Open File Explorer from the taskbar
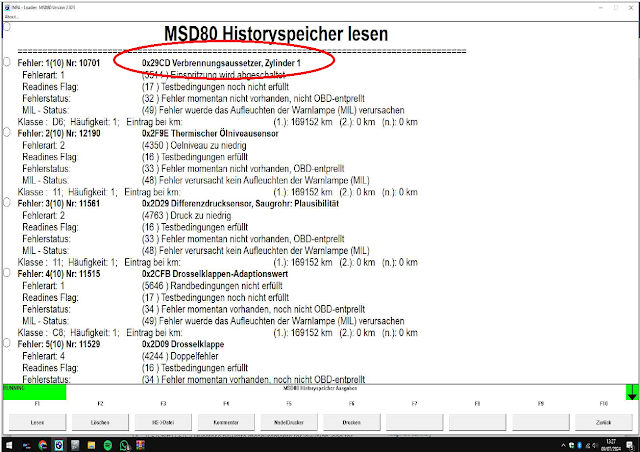This screenshot has width=640, height=452. (x=91, y=445)
